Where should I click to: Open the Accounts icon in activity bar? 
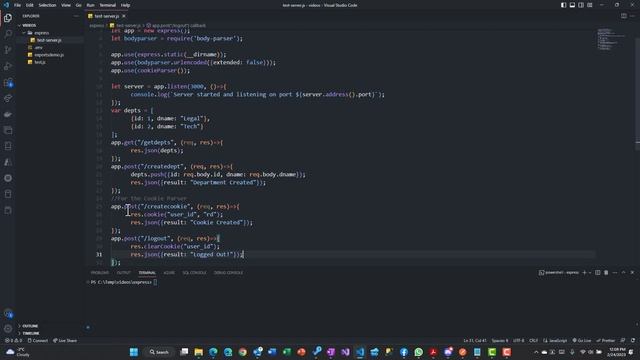(x=8, y=313)
